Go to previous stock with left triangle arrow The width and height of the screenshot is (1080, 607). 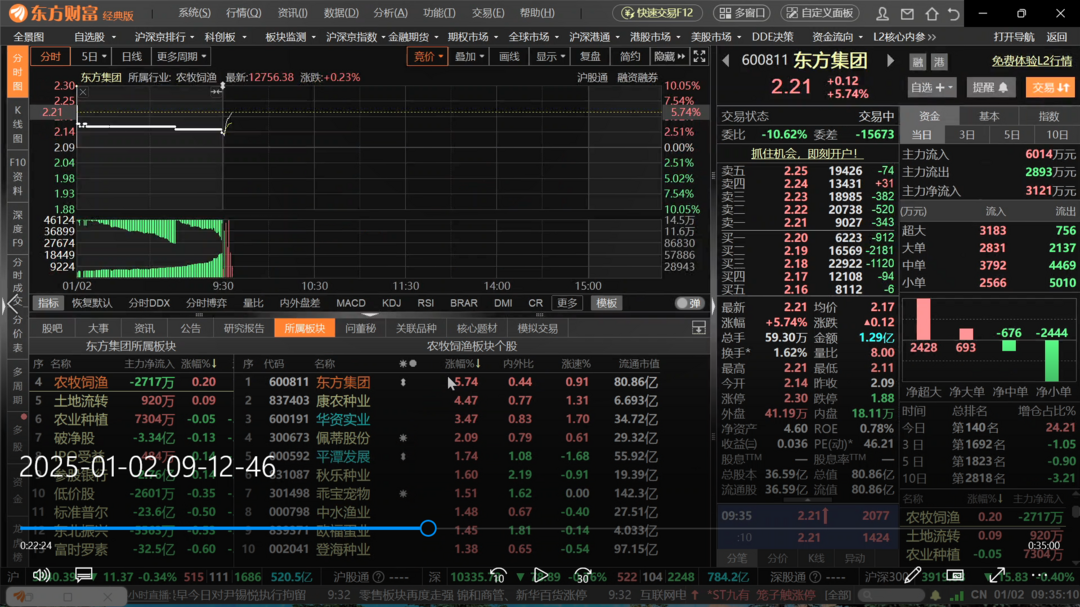[726, 61]
